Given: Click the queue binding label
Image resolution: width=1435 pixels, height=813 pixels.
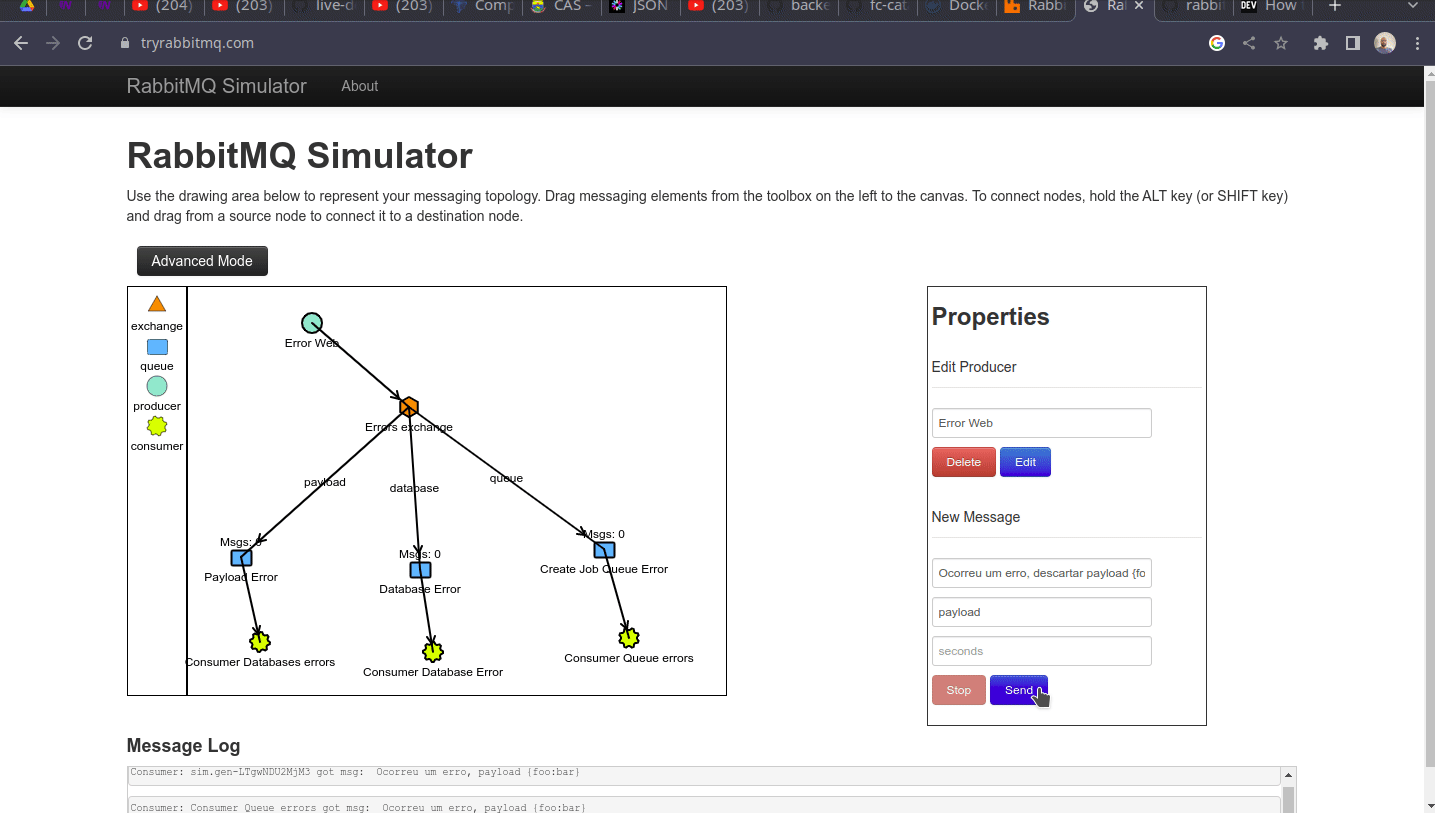Looking at the screenshot, I should tap(506, 478).
